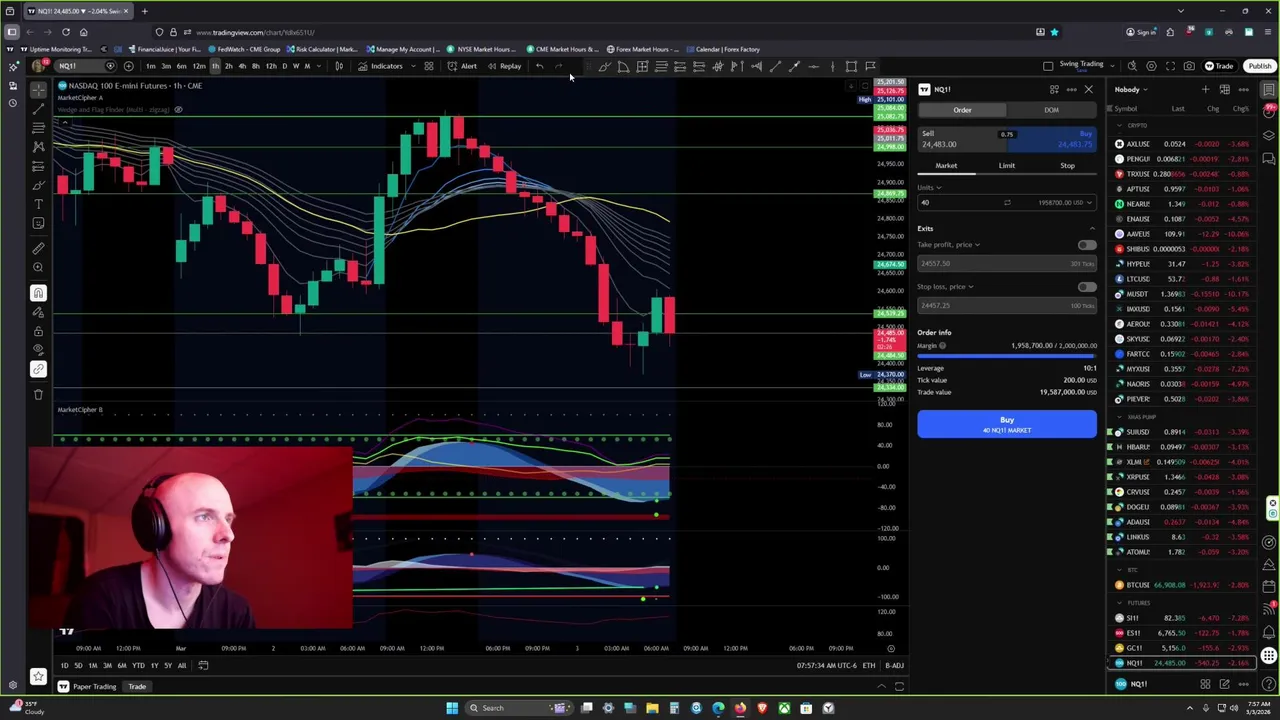The height and width of the screenshot is (720, 1280).
Task: Choose the Market order type
Action: 946,166
